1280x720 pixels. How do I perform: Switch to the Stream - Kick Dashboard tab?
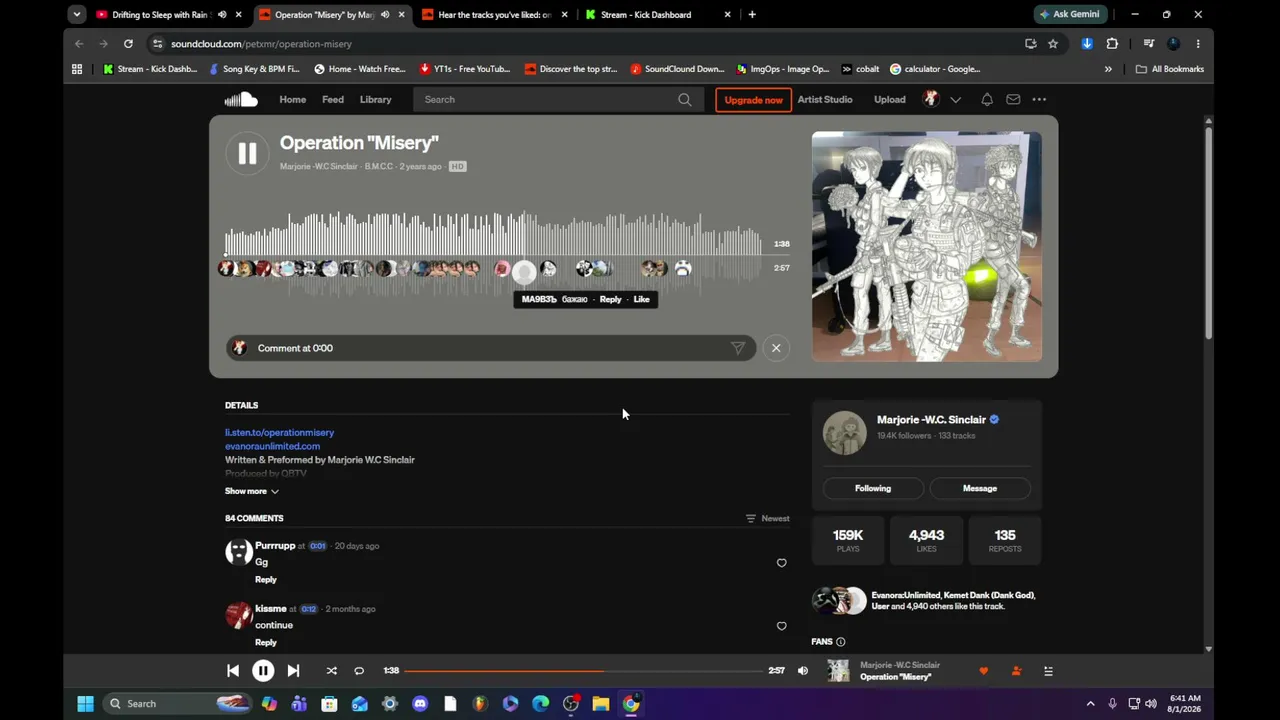(658, 15)
